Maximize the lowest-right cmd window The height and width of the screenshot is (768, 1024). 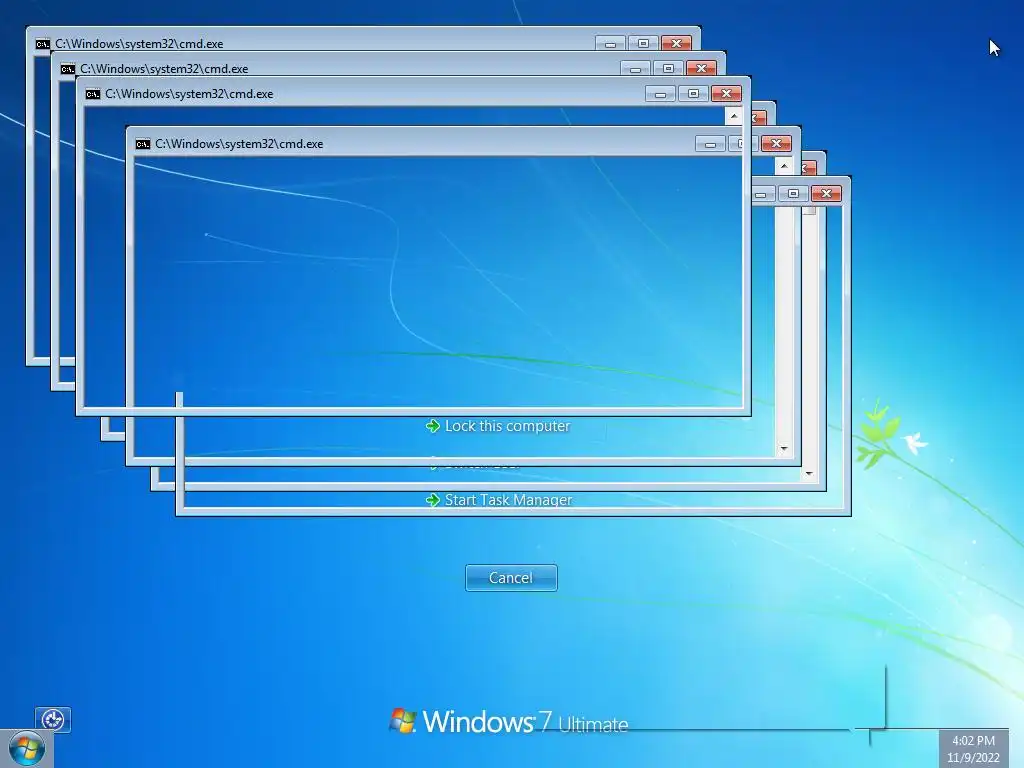click(x=793, y=193)
